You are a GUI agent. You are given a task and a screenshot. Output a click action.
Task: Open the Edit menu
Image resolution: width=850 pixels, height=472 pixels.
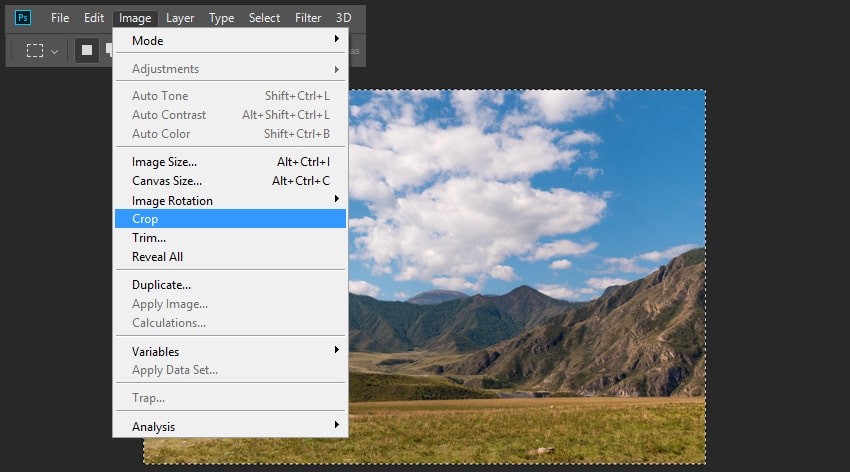(x=94, y=18)
